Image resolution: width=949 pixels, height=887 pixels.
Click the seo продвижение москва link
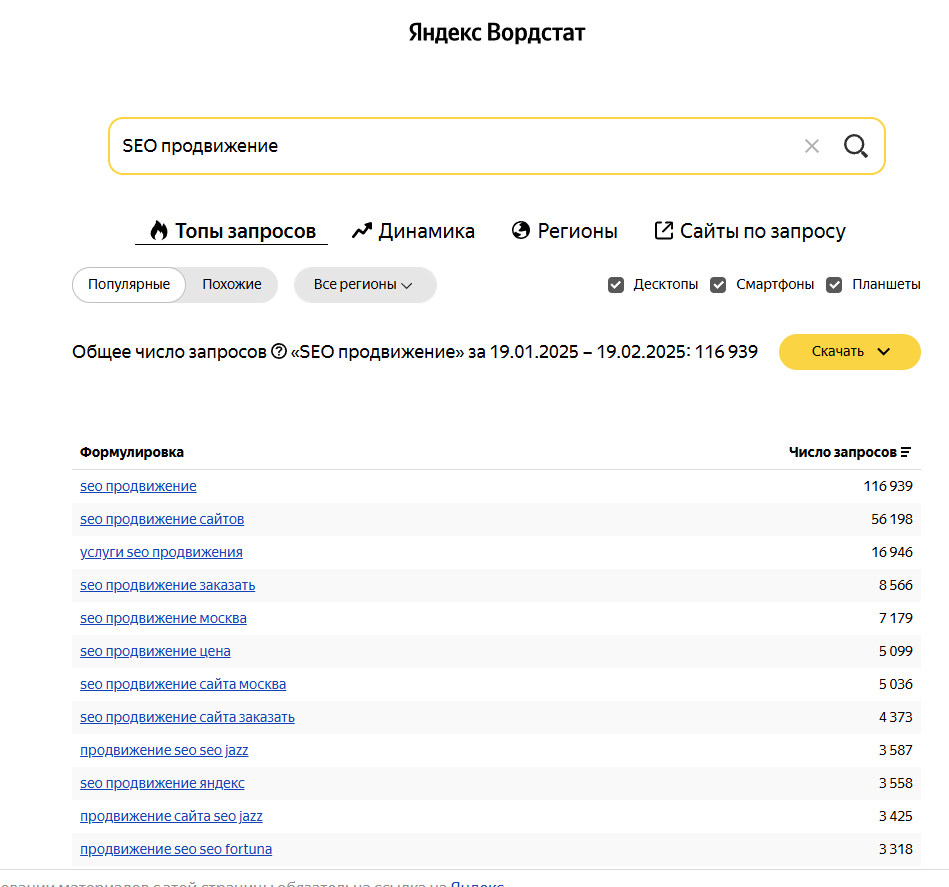163,617
